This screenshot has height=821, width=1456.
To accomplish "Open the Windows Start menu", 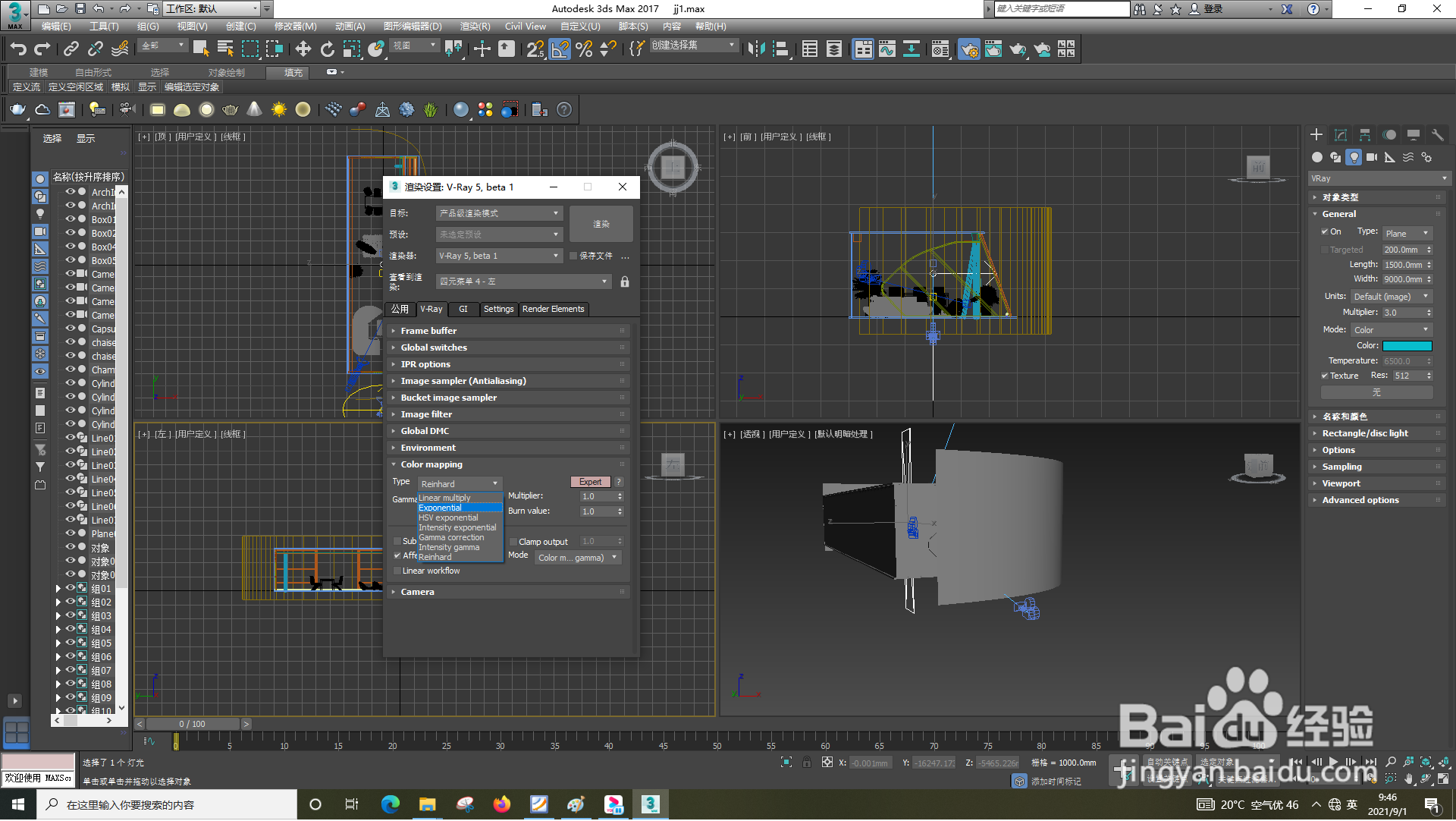I will click(18, 805).
